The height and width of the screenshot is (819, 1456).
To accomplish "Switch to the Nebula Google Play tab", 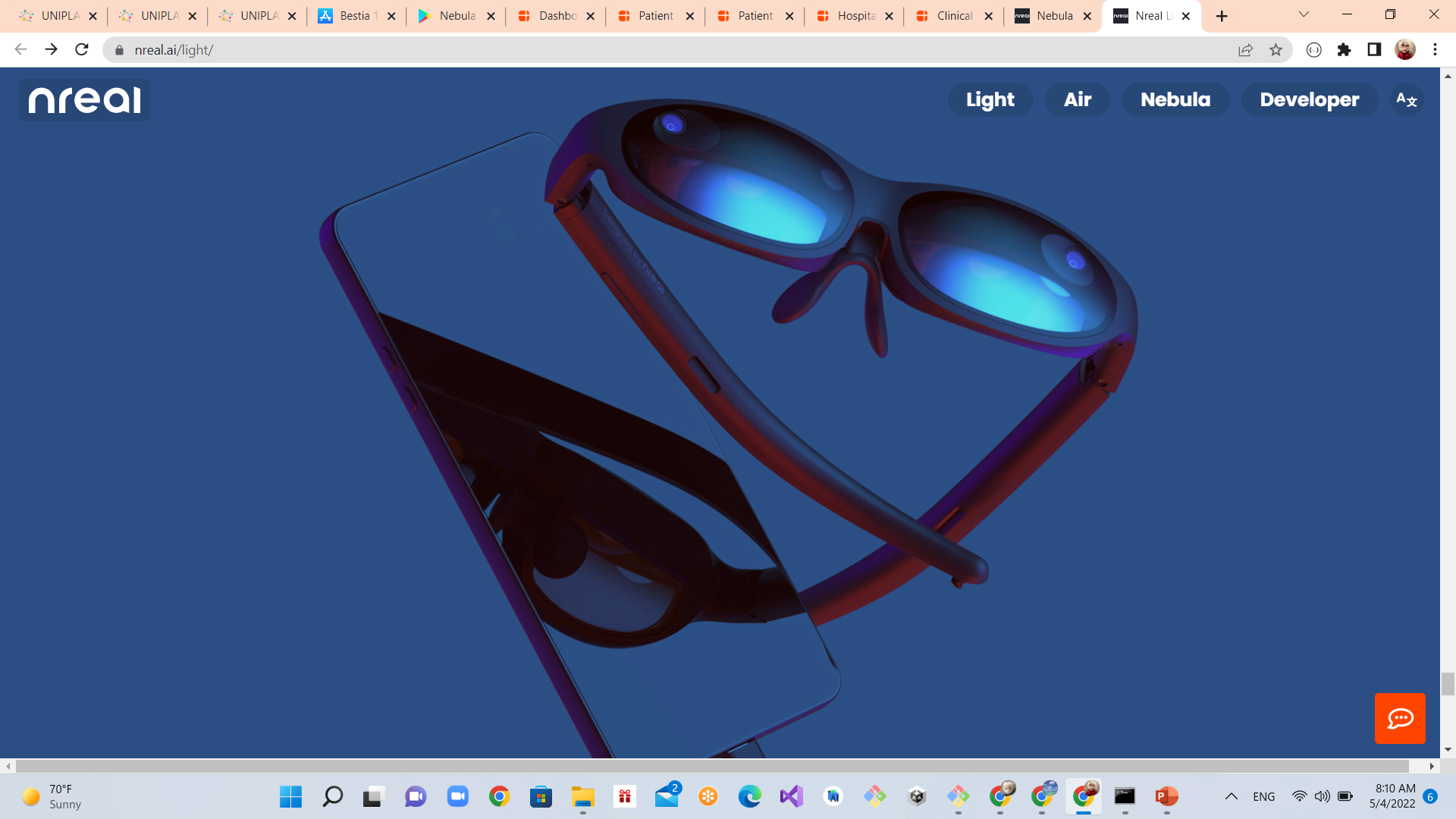I will click(x=456, y=15).
